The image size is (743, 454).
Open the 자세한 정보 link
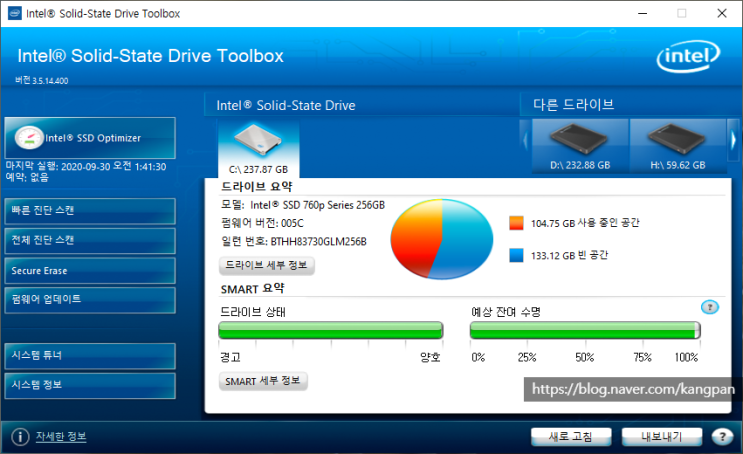[x=61, y=436]
